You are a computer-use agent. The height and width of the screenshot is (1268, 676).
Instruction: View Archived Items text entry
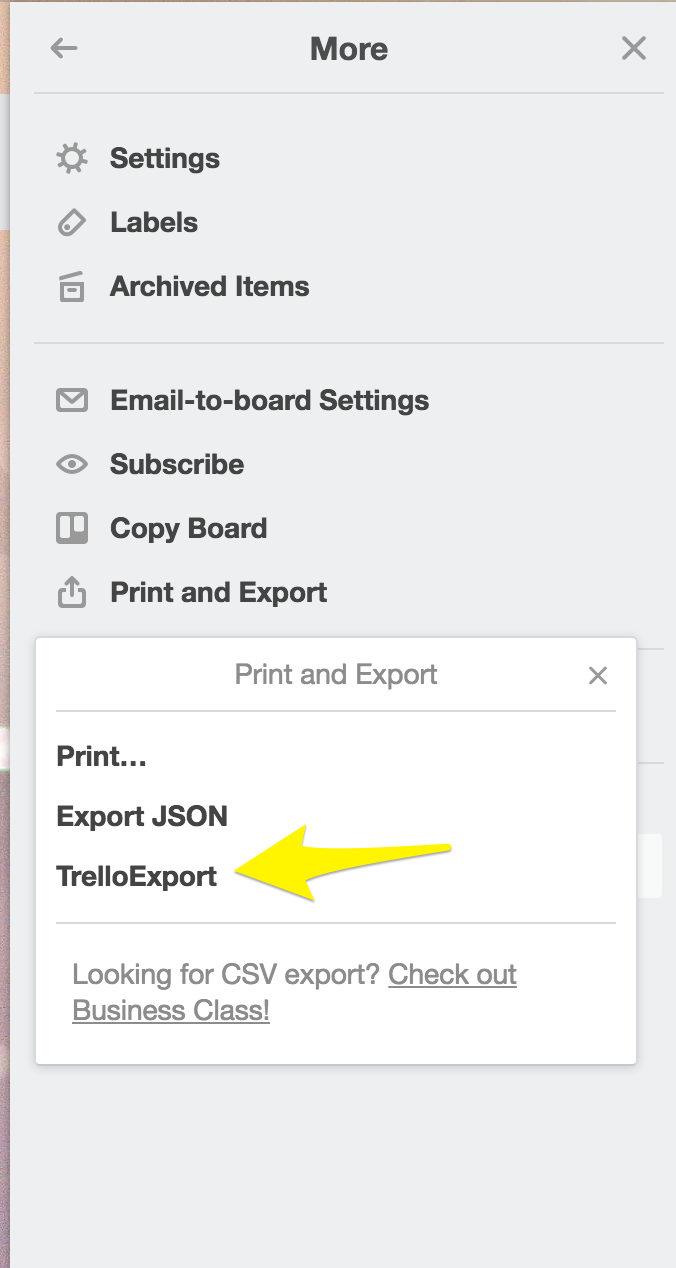pos(210,286)
